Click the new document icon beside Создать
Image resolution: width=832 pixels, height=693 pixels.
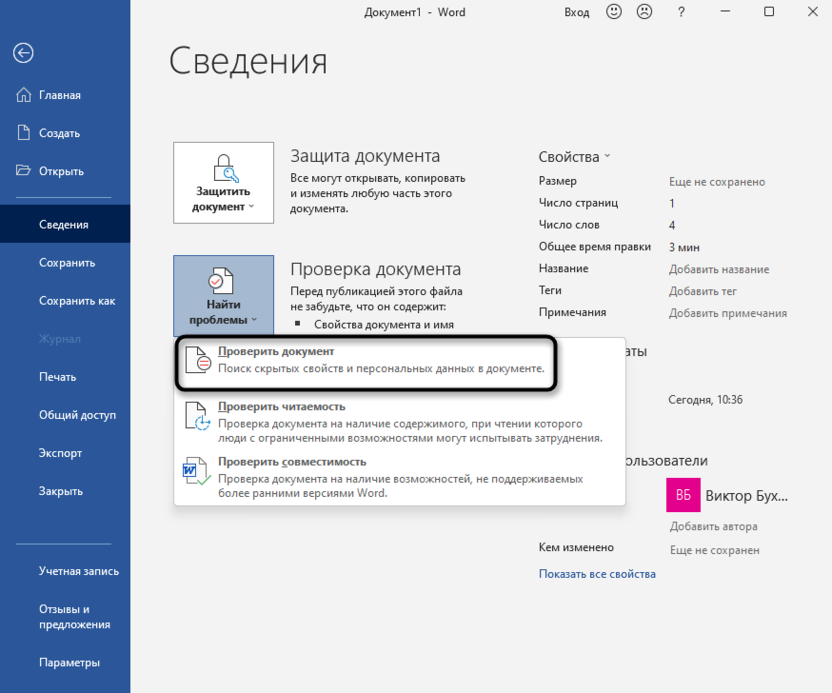click(x=23, y=133)
